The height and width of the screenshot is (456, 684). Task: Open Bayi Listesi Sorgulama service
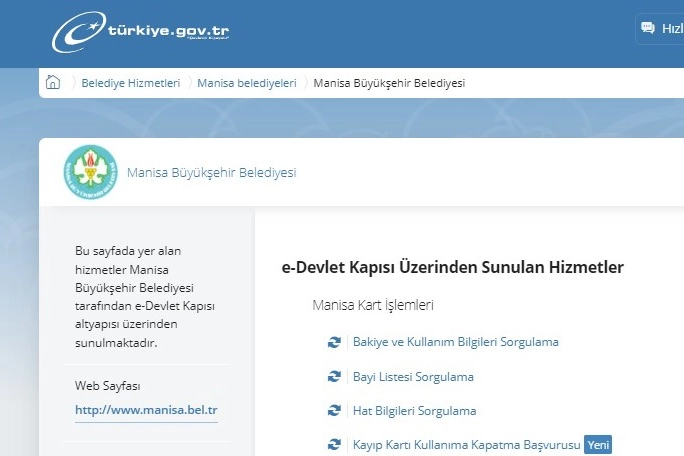pyautogui.click(x=413, y=377)
